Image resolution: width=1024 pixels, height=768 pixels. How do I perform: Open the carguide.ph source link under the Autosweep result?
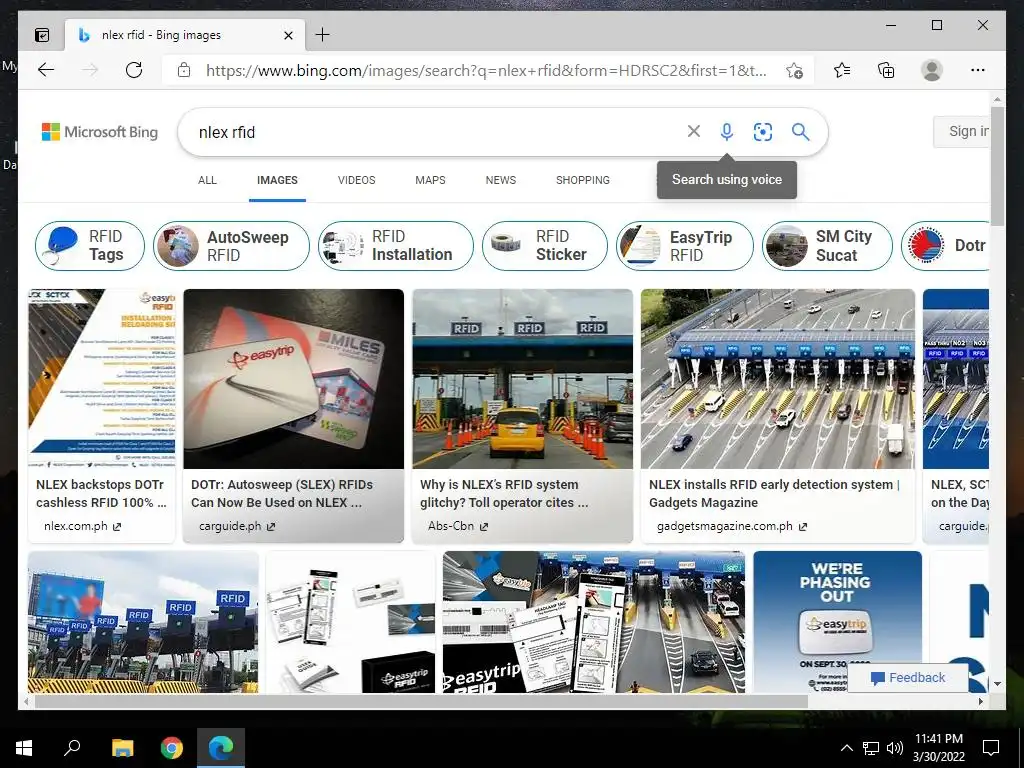pyautogui.click(x=236, y=526)
